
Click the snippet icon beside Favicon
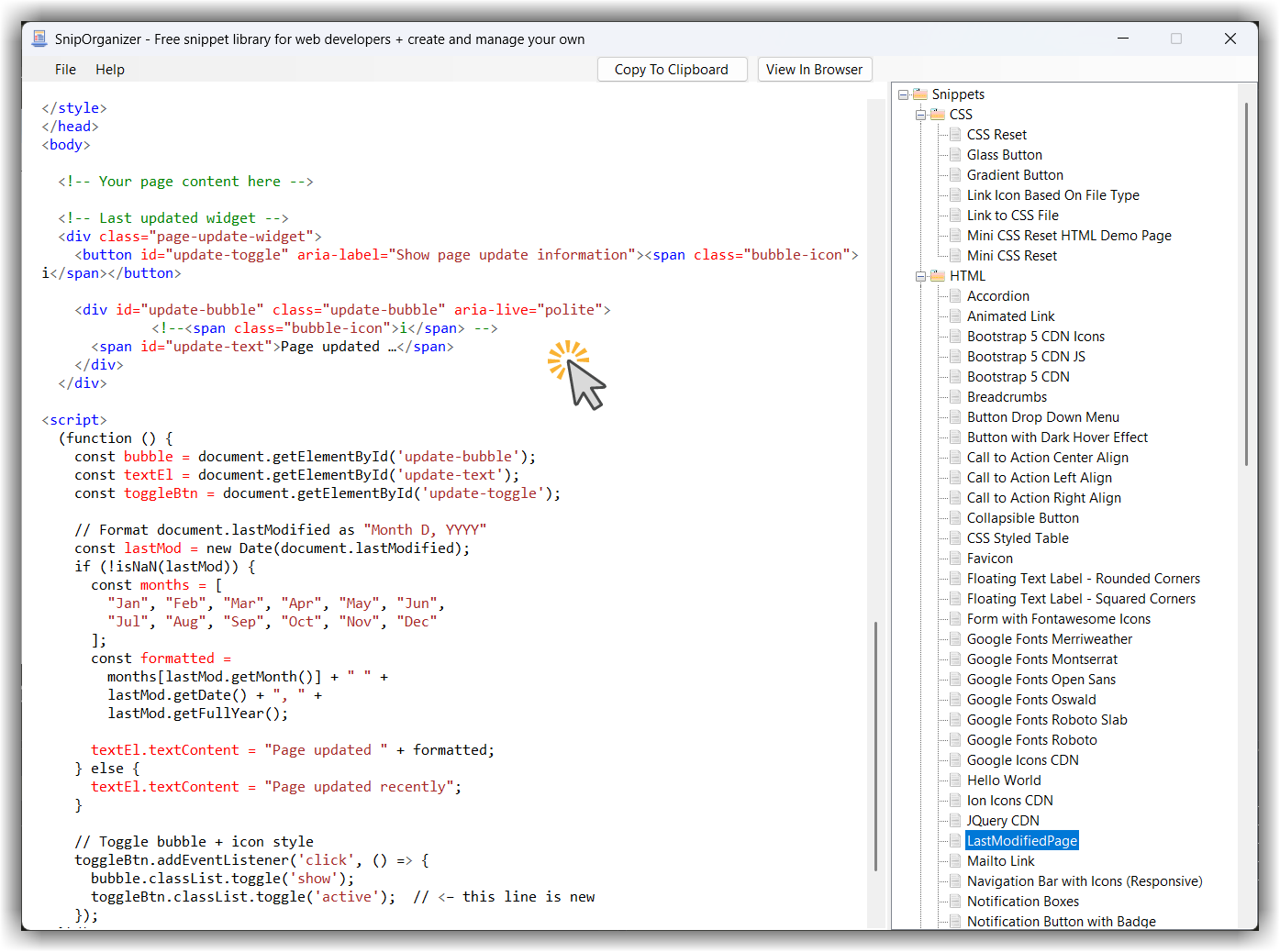(955, 559)
